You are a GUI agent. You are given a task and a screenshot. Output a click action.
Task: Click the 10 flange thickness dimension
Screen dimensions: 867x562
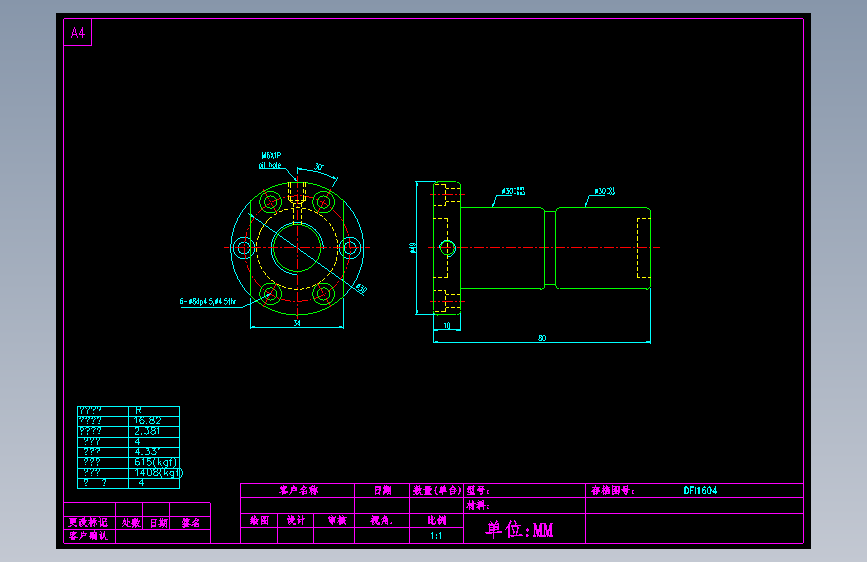click(x=447, y=326)
